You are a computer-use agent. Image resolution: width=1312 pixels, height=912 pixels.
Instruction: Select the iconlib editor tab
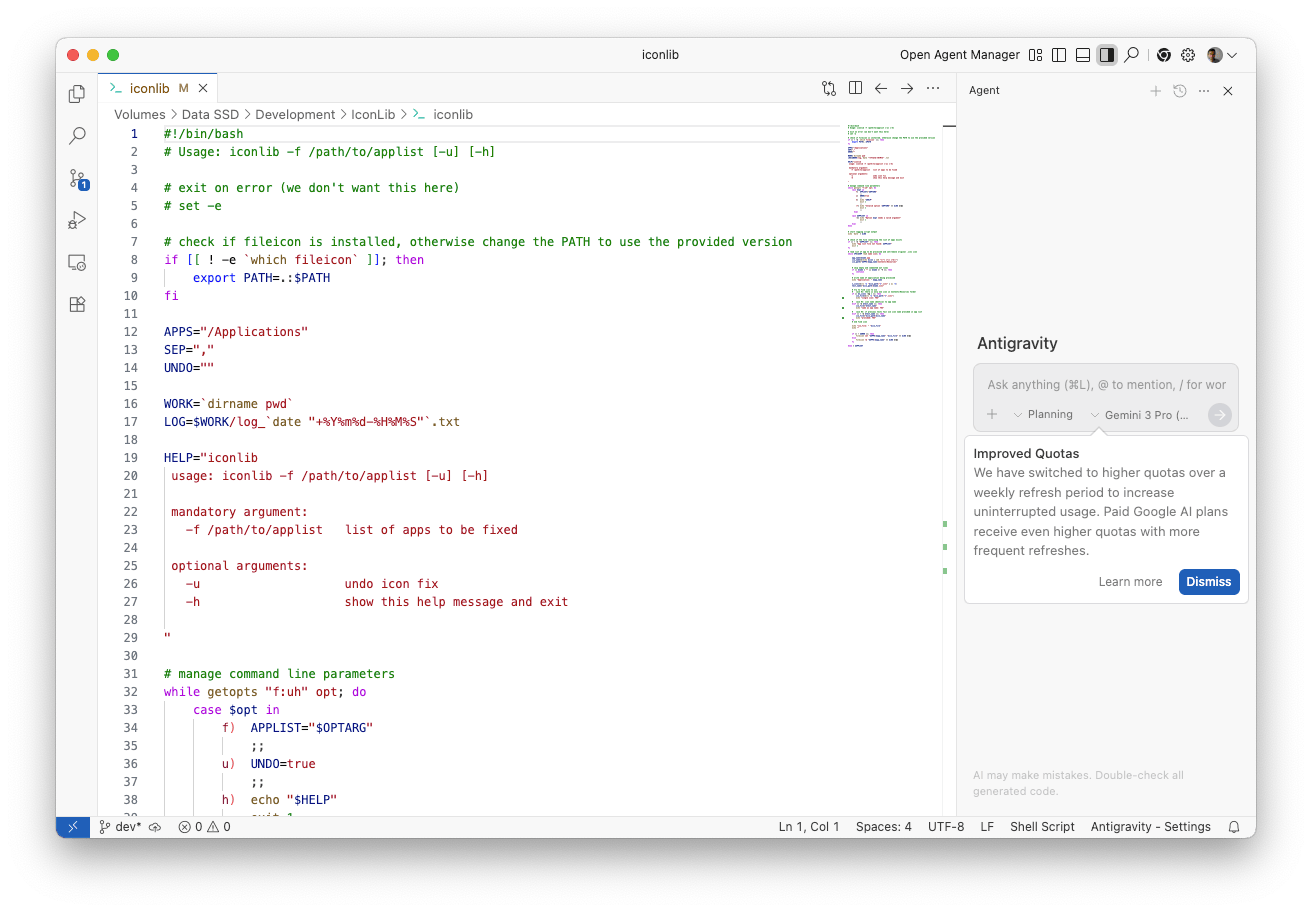pos(149,88)
